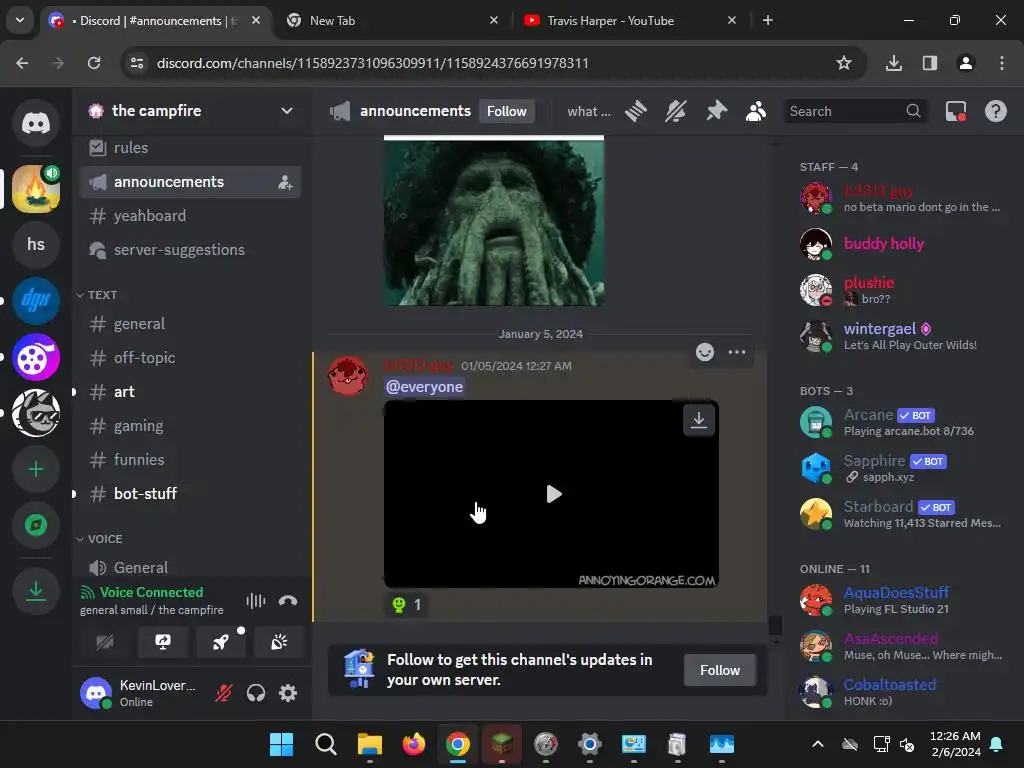Open Firefox from the taskbar
The image size is (1024, 768).
coord(414,744)
